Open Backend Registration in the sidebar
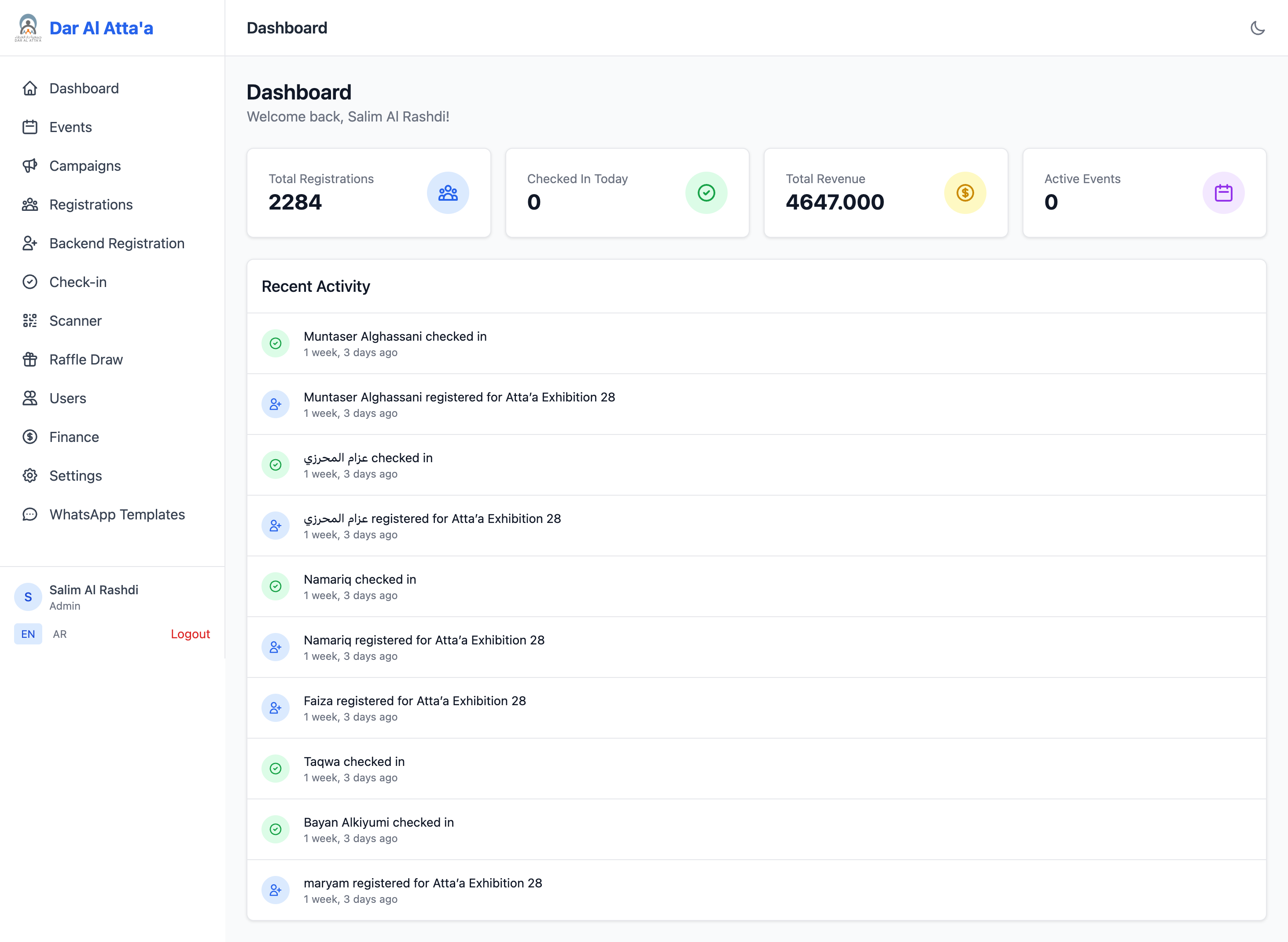The image size is (1288, 942). pos(116,243)
